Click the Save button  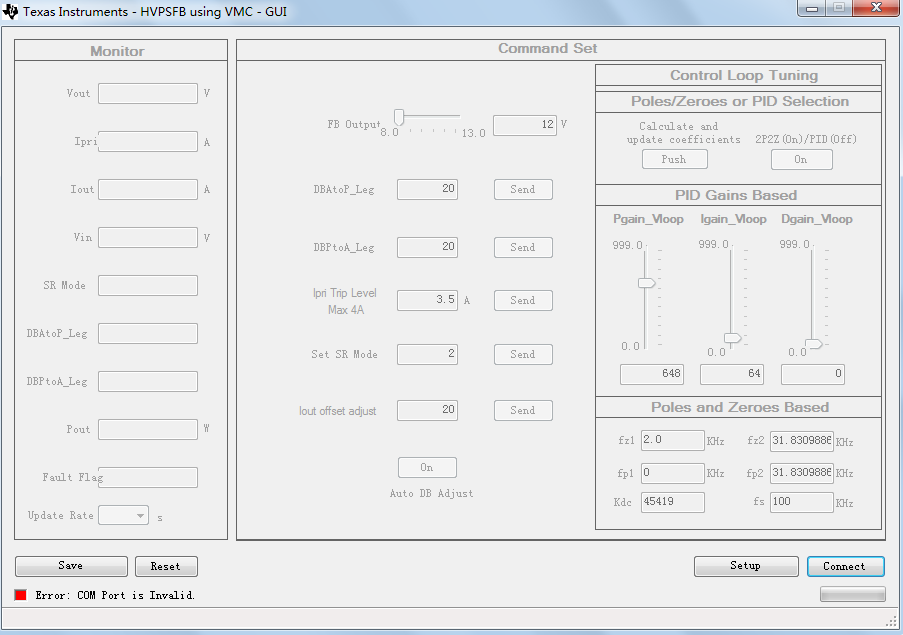(71, 566)
